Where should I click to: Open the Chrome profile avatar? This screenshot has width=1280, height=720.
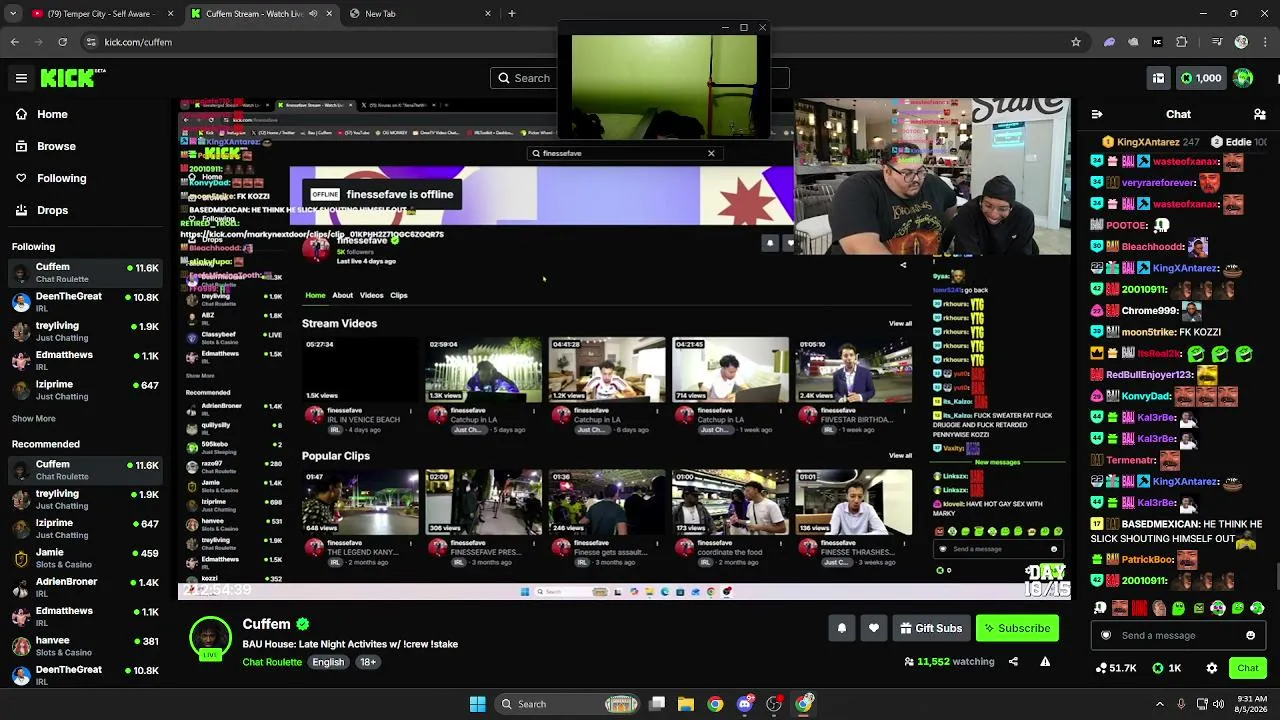tap(1241, 42)
